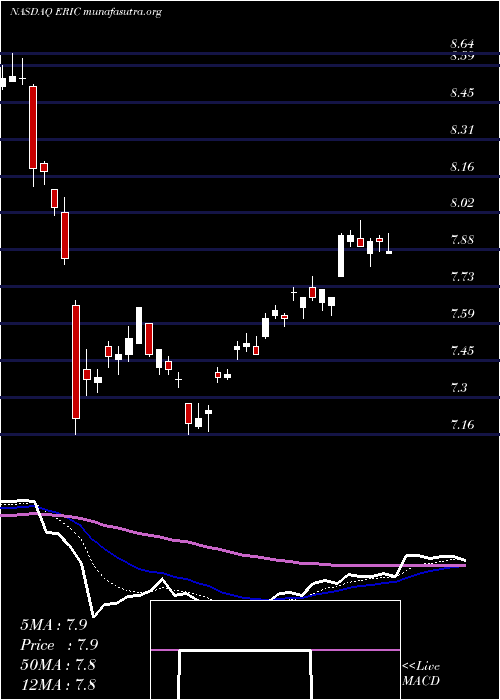Click the 8.64 price axis label
Image resolution: width=500 pixels, height=700 pixels.
pos(462,44)
